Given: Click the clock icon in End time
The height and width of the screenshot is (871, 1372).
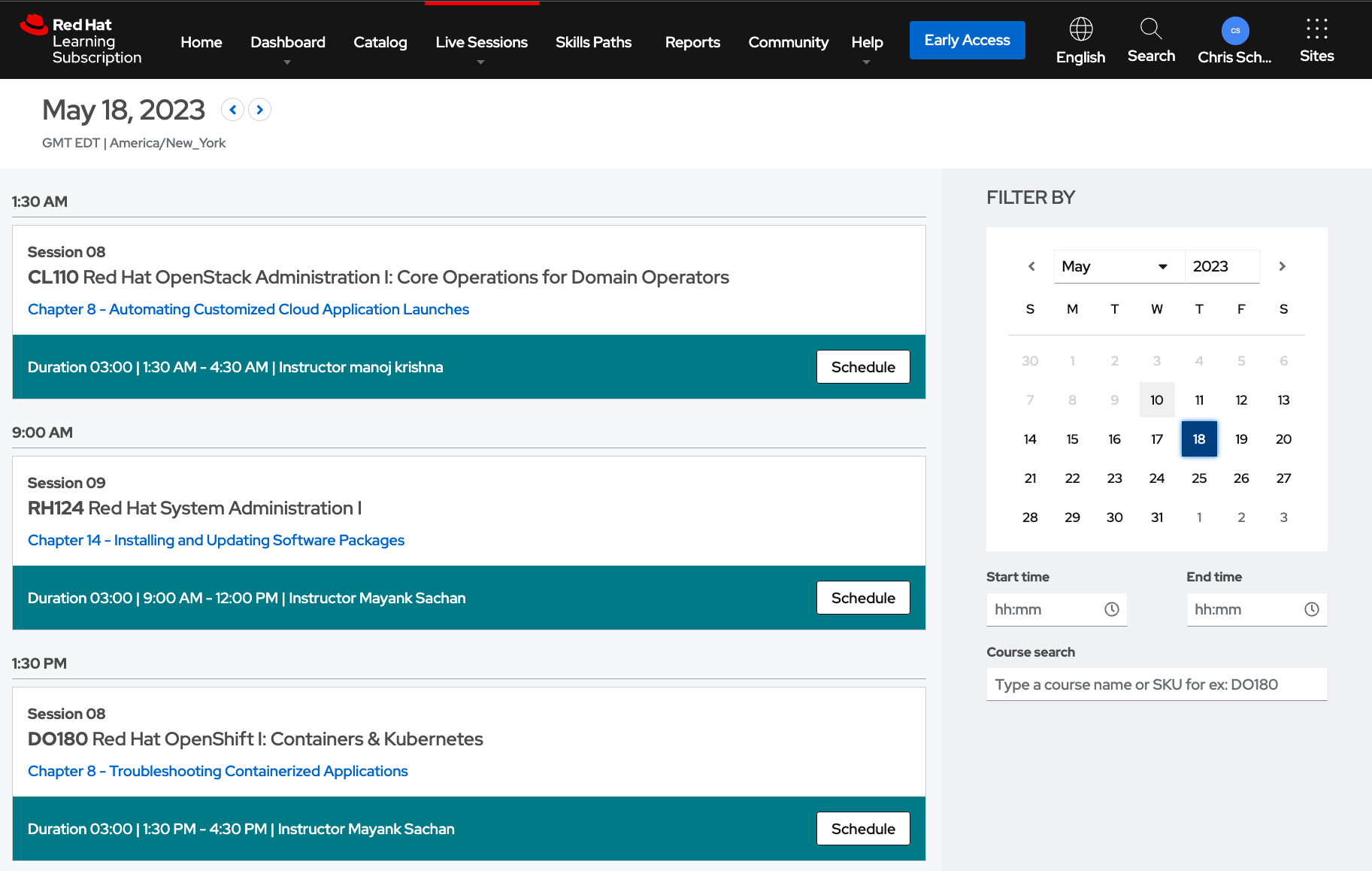Looking at the screenshot, I should pyautogui.click(x=1311, y=609).
